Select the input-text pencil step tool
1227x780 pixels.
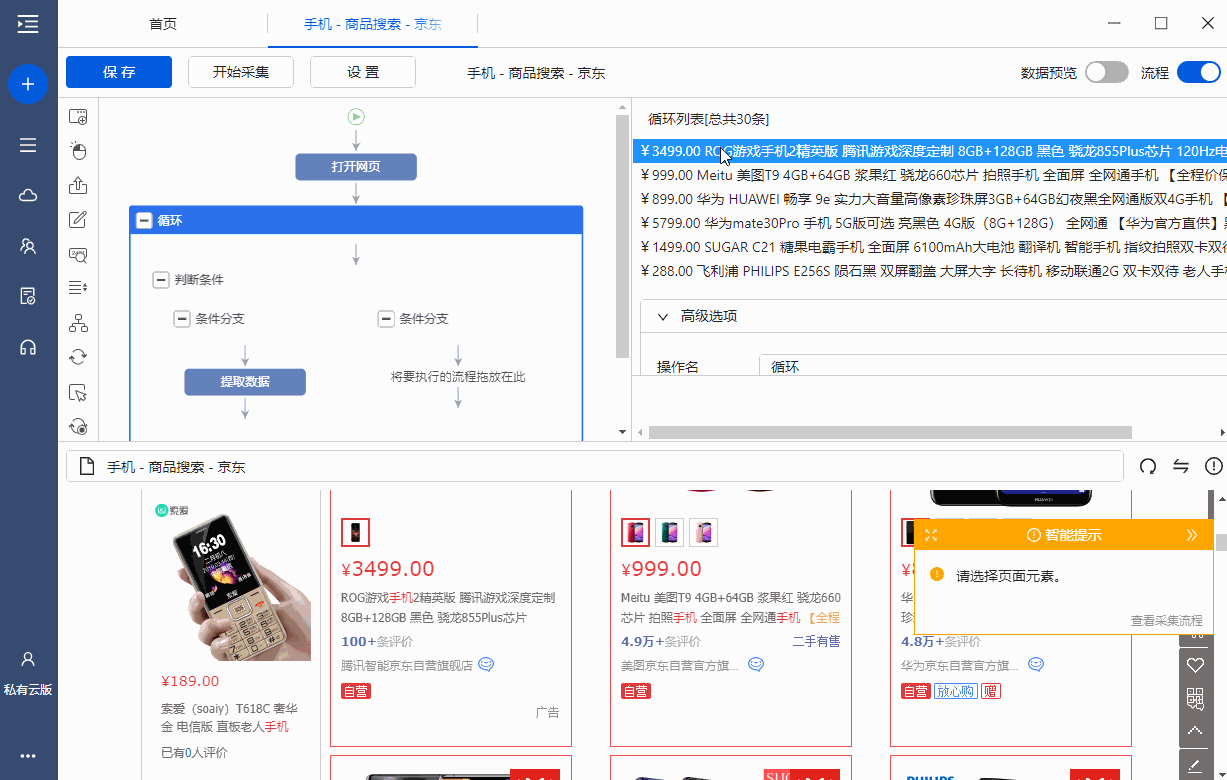pos(78,220)
